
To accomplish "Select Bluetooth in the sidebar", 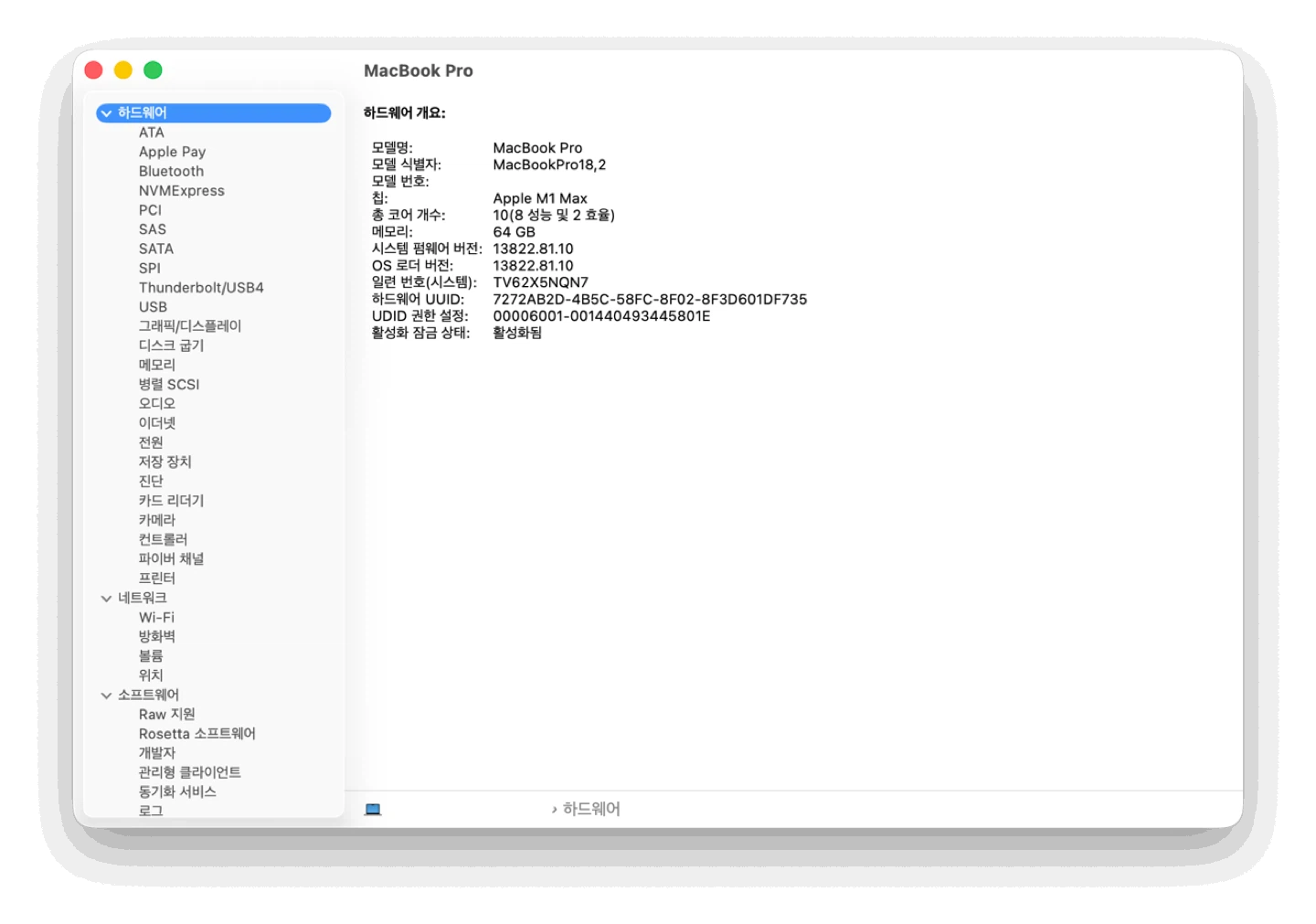I will point(171,171).
